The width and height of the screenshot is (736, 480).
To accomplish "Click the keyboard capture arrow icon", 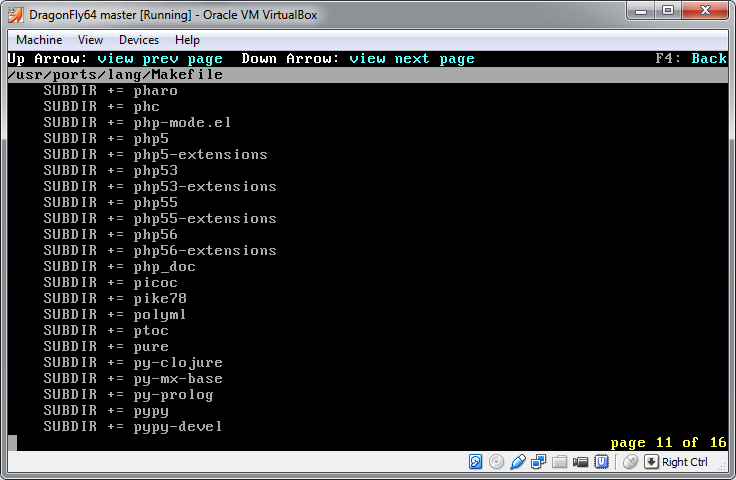I will click(651, 462).
